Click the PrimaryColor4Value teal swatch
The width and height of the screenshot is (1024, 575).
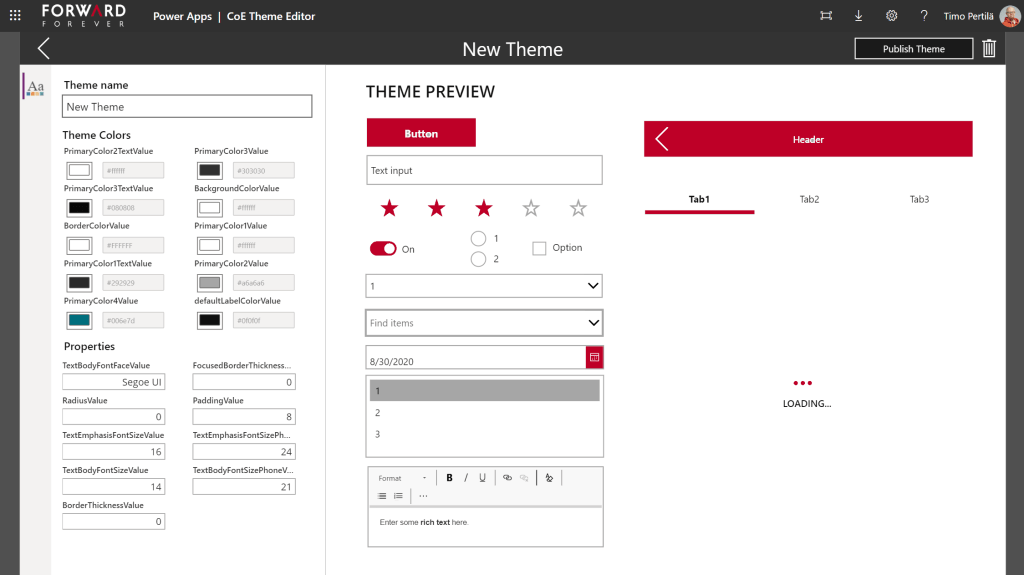coord(79,320)
